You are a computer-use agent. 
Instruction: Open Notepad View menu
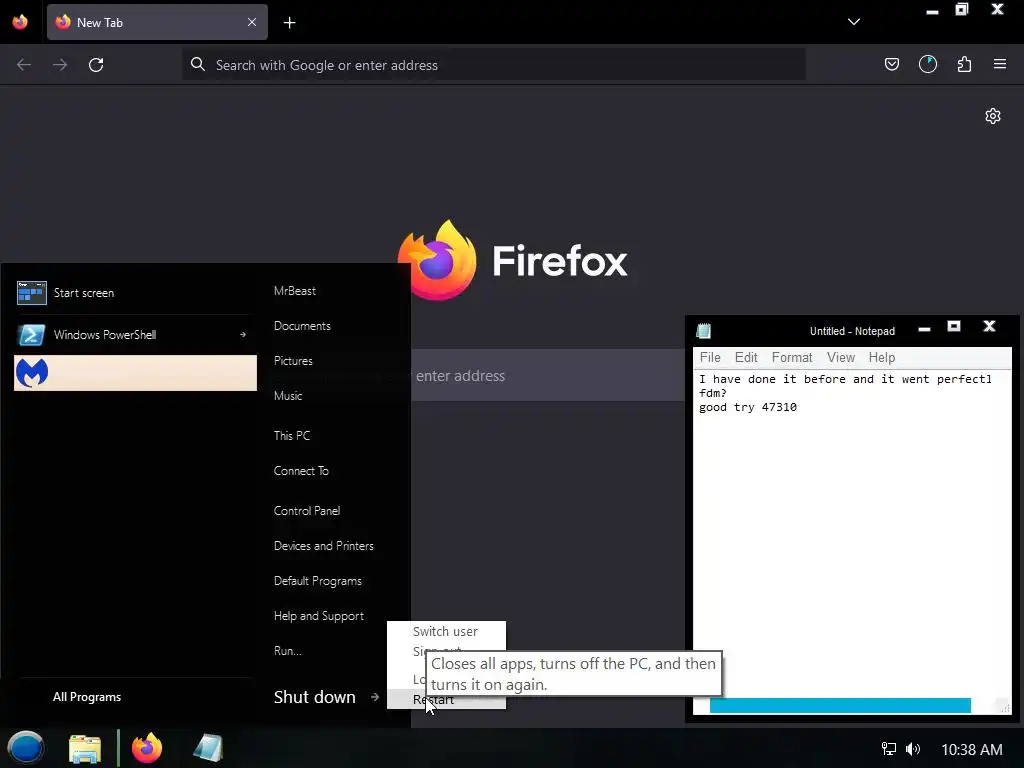coord(840,357)
